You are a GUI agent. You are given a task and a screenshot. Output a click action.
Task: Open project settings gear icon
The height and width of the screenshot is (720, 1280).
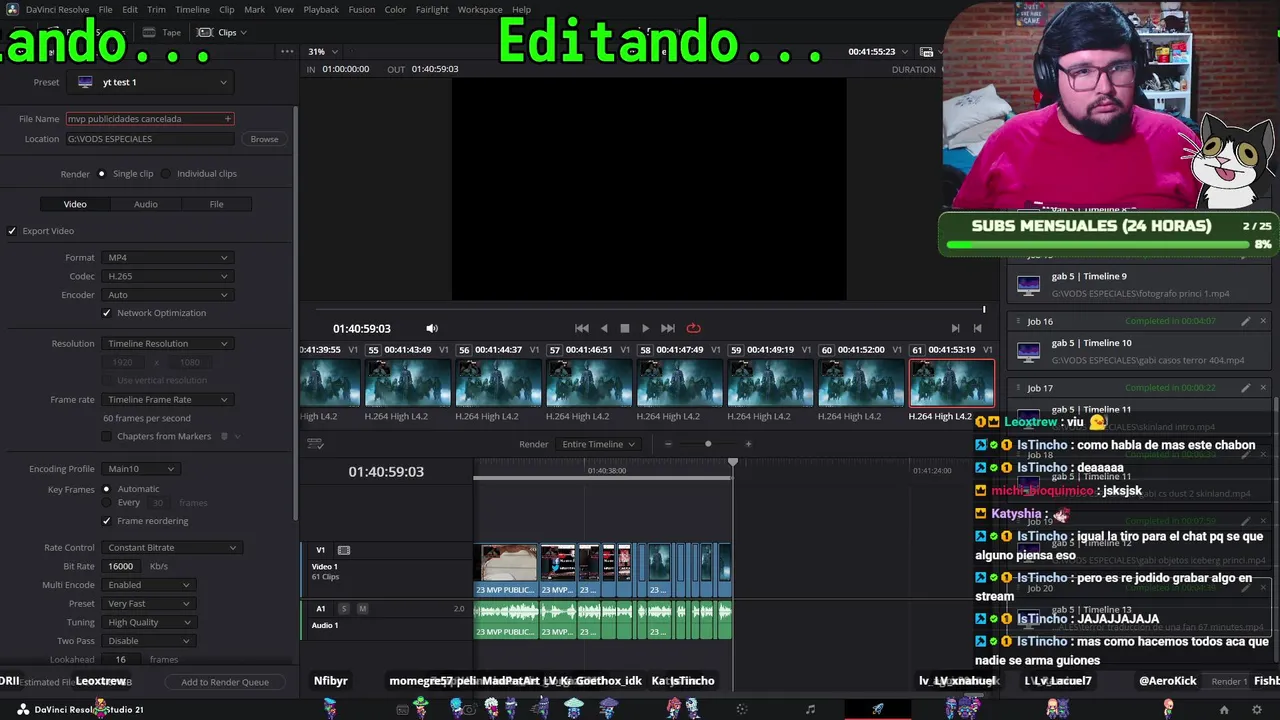(1257, 710)
